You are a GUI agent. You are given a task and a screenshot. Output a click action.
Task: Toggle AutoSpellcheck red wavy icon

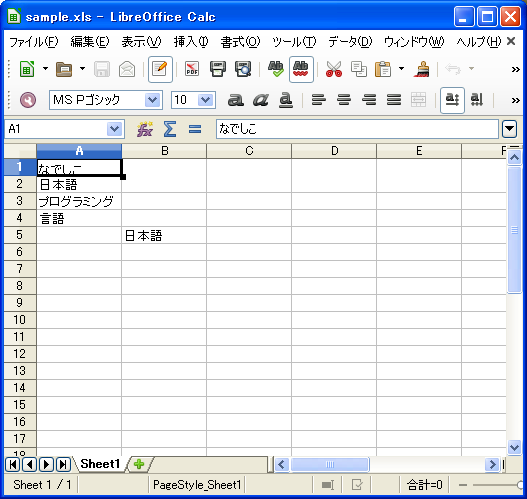[301, 69]
